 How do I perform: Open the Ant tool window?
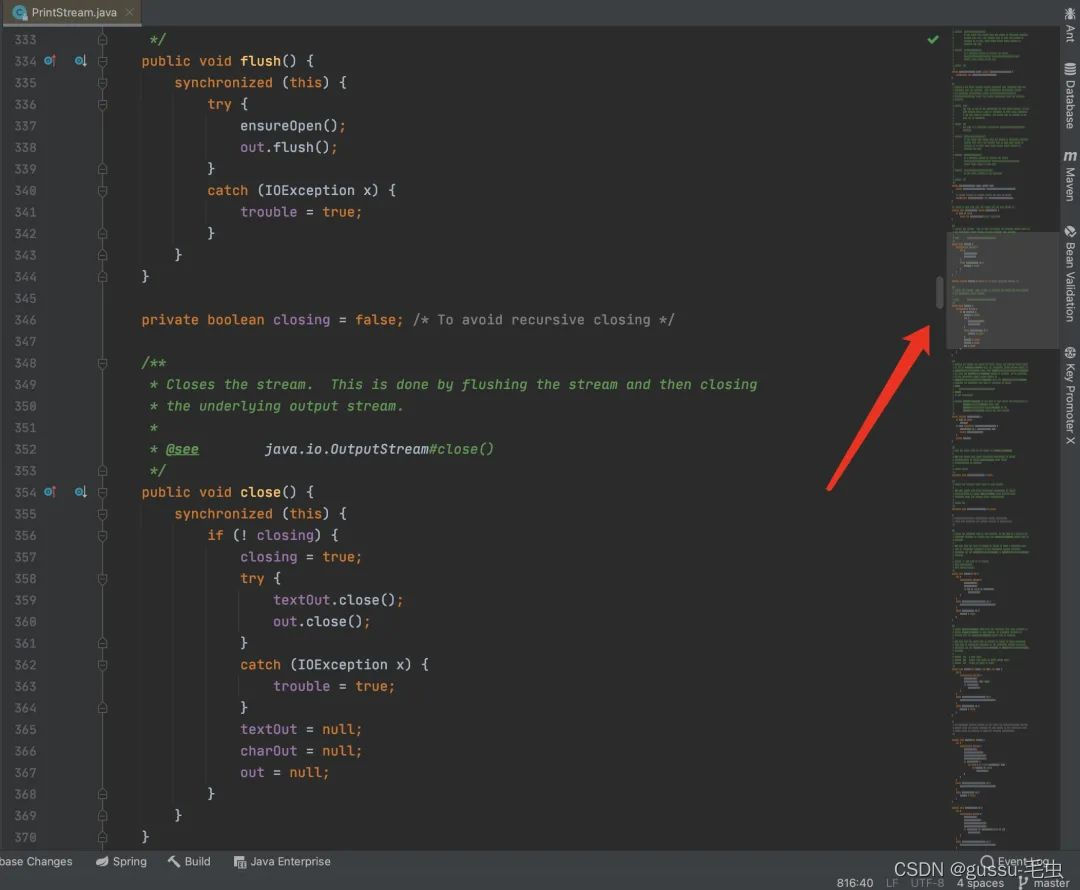click(x=1070, y=25)
